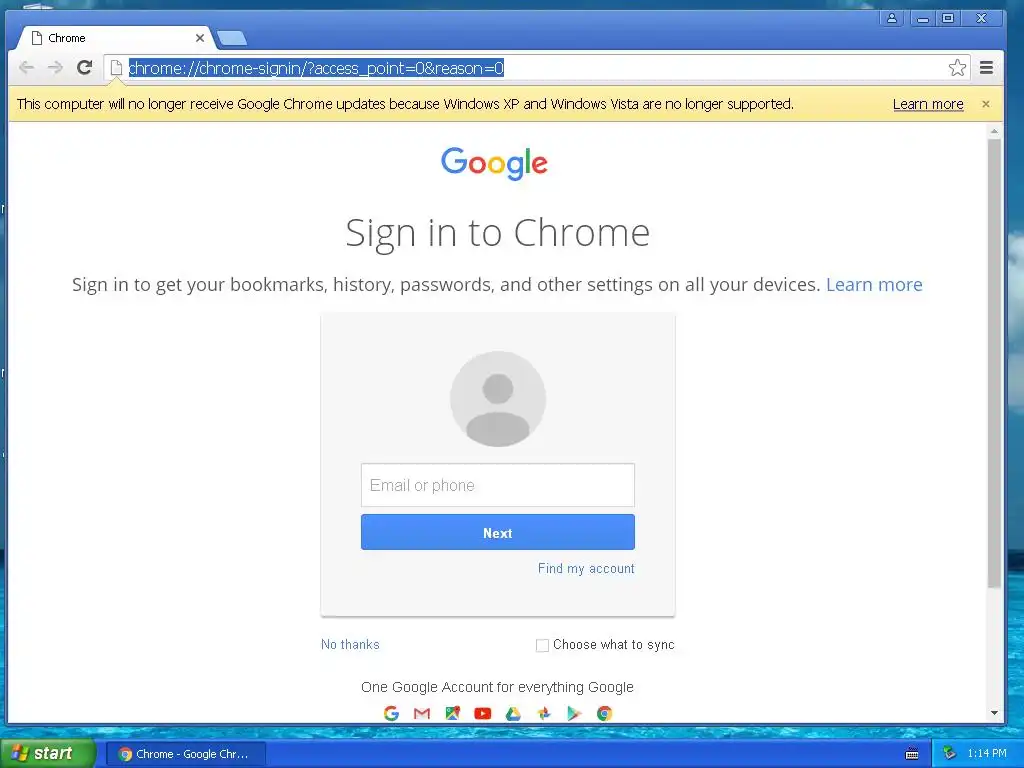Open a new tab
This screenshot has width=1024, height=768.
tap(232, 39)
